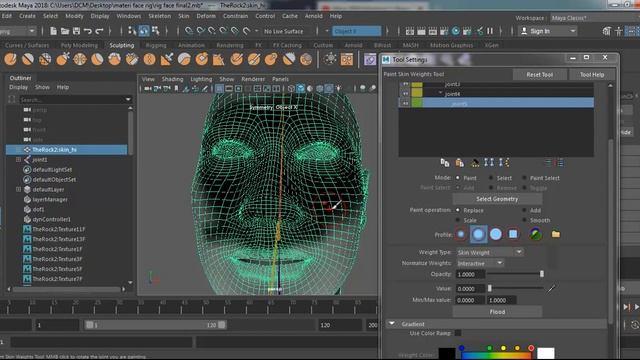Image resolution: width=640 pixels, height=360 pixels.
Task: Expand joint1 in the Outliner
Action: (18, 160)
